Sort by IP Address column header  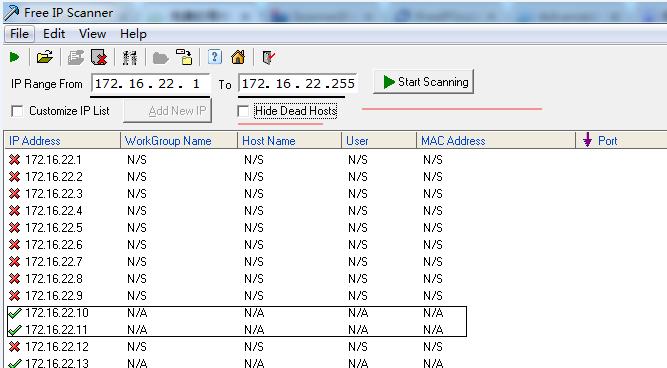tap(62, 140)
